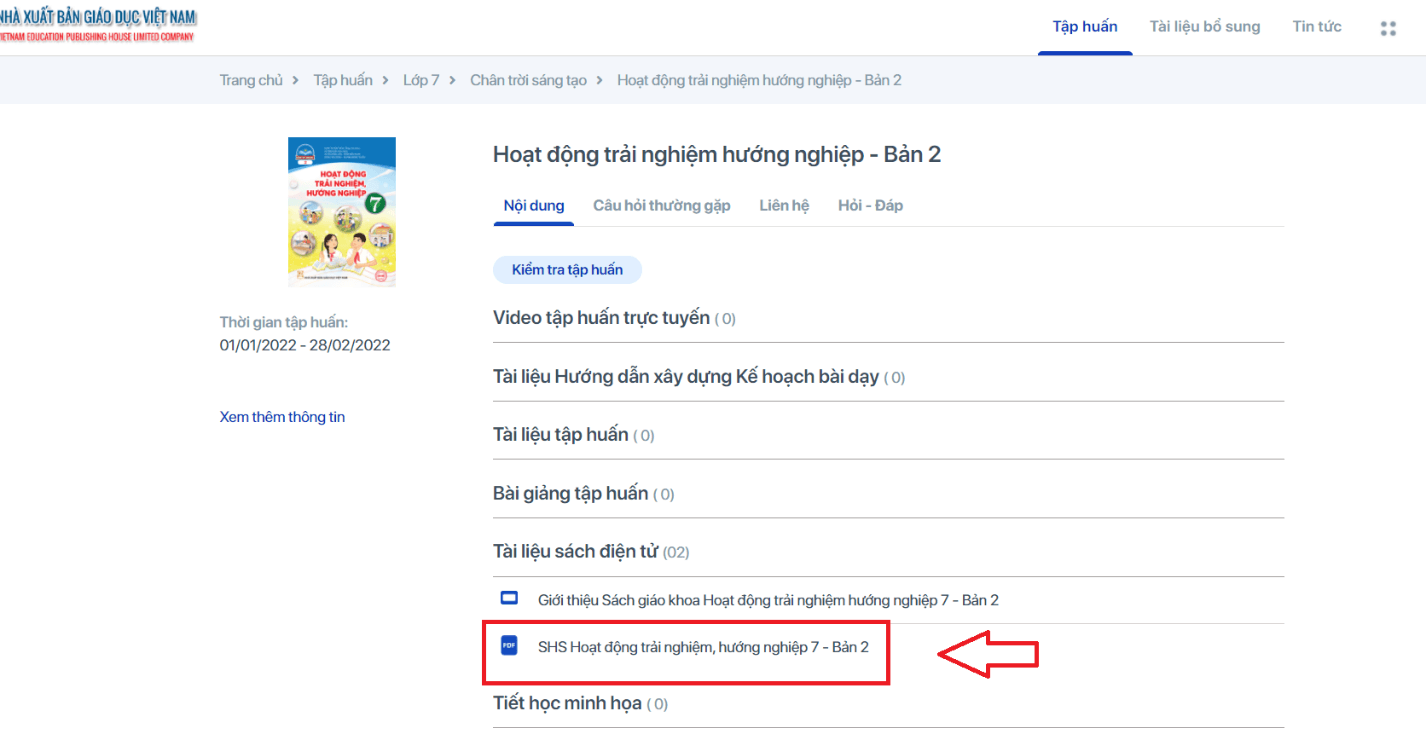Switch to the Tập huấn top tab
This screenshot has height=740, width=1426.
[1085, 27]
